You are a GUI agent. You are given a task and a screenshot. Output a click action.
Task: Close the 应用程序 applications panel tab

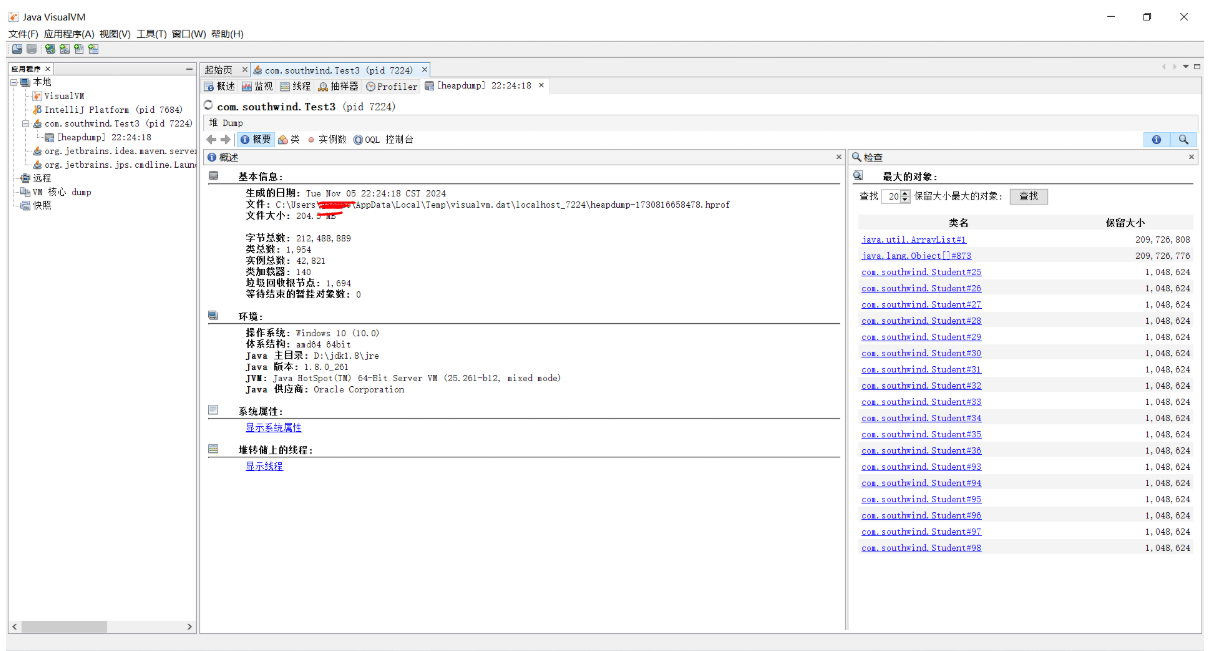48,69
